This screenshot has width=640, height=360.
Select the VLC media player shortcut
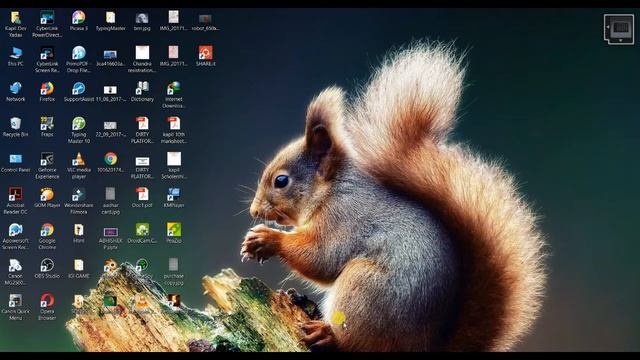[x=79, y=166]
